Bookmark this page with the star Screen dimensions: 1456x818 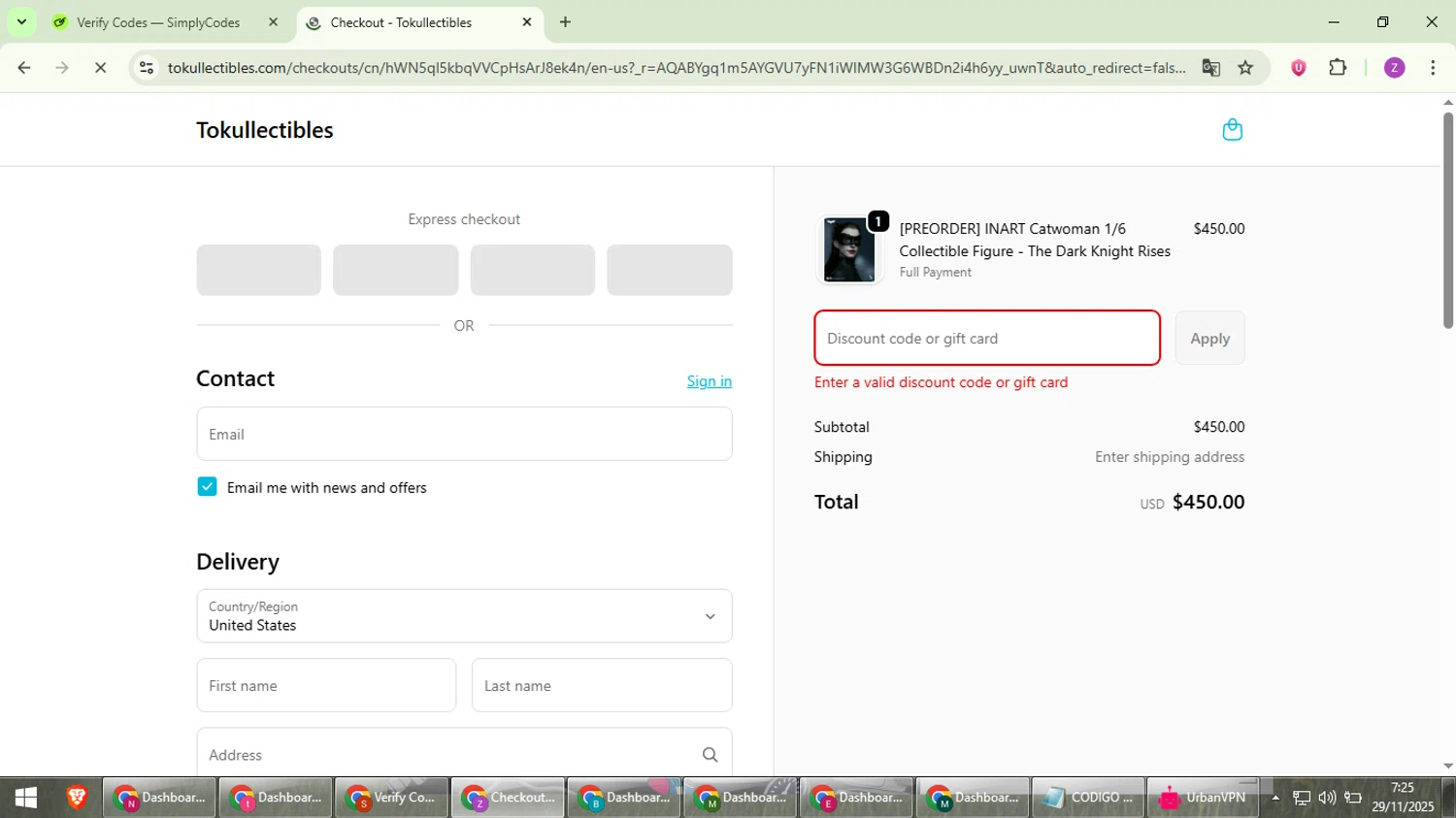point(1245,68)
